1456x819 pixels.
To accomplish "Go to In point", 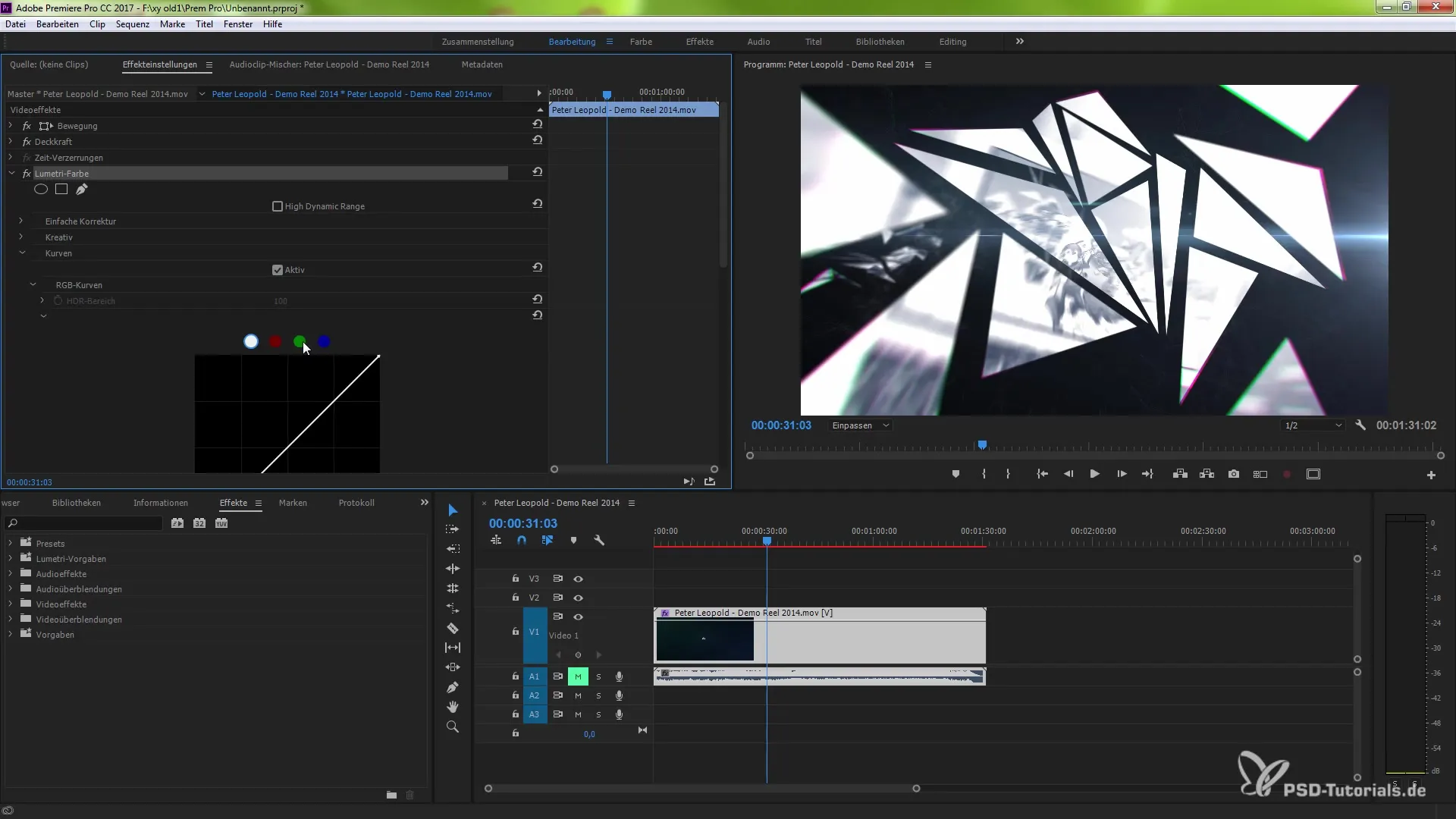I will tap(1042, 474).
